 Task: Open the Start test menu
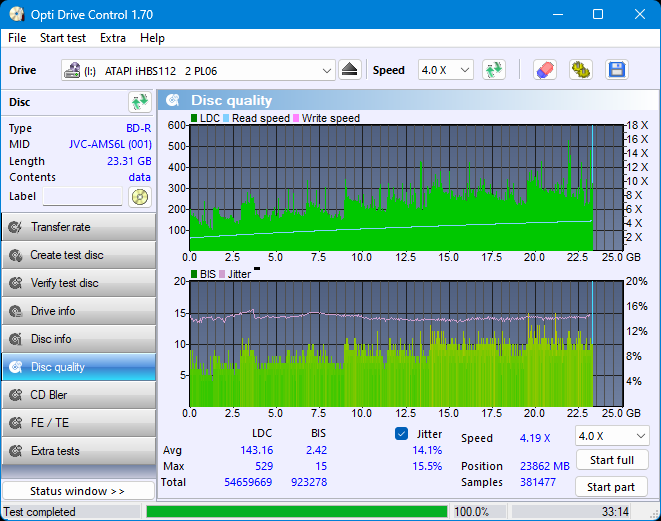point(63,38)
